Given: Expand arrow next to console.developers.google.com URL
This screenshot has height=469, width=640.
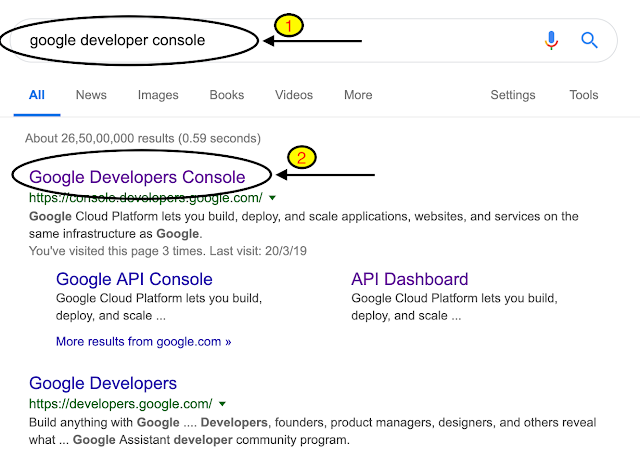Looking at the screenshot, I should [272, 198].
